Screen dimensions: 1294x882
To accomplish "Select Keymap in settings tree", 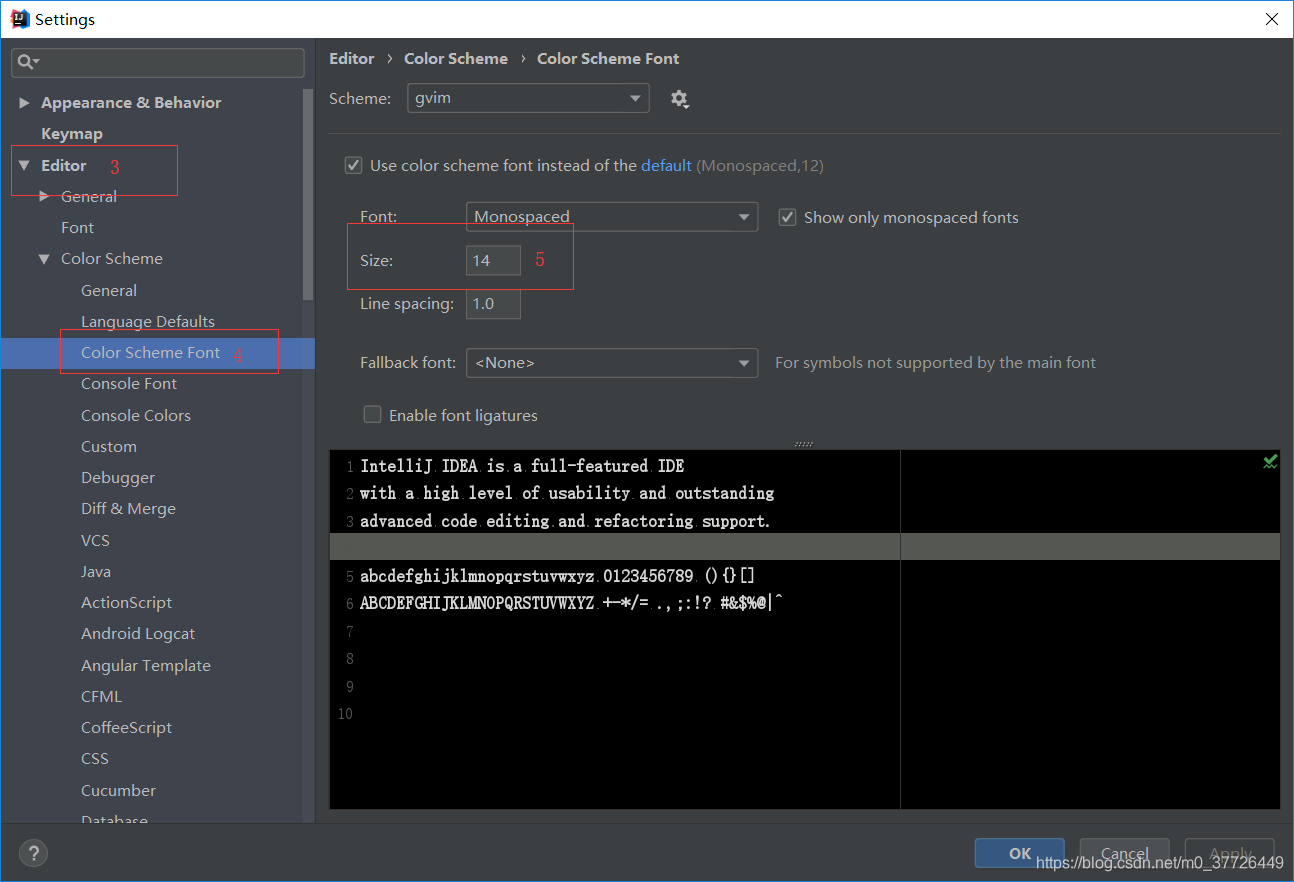I will click(x=72, y=134).
